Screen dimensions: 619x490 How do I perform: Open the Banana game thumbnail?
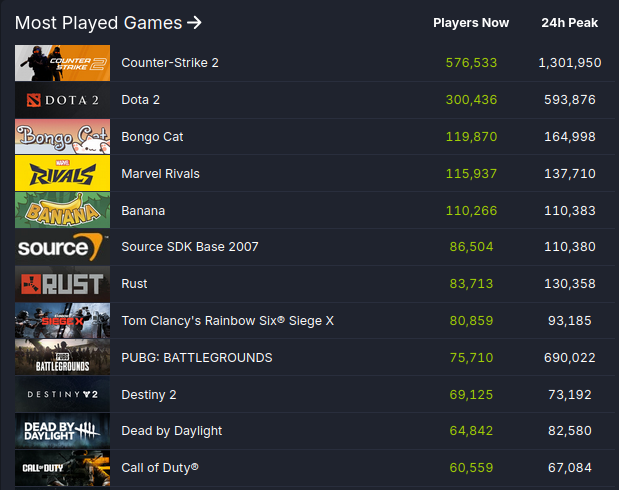click(62, 210)
